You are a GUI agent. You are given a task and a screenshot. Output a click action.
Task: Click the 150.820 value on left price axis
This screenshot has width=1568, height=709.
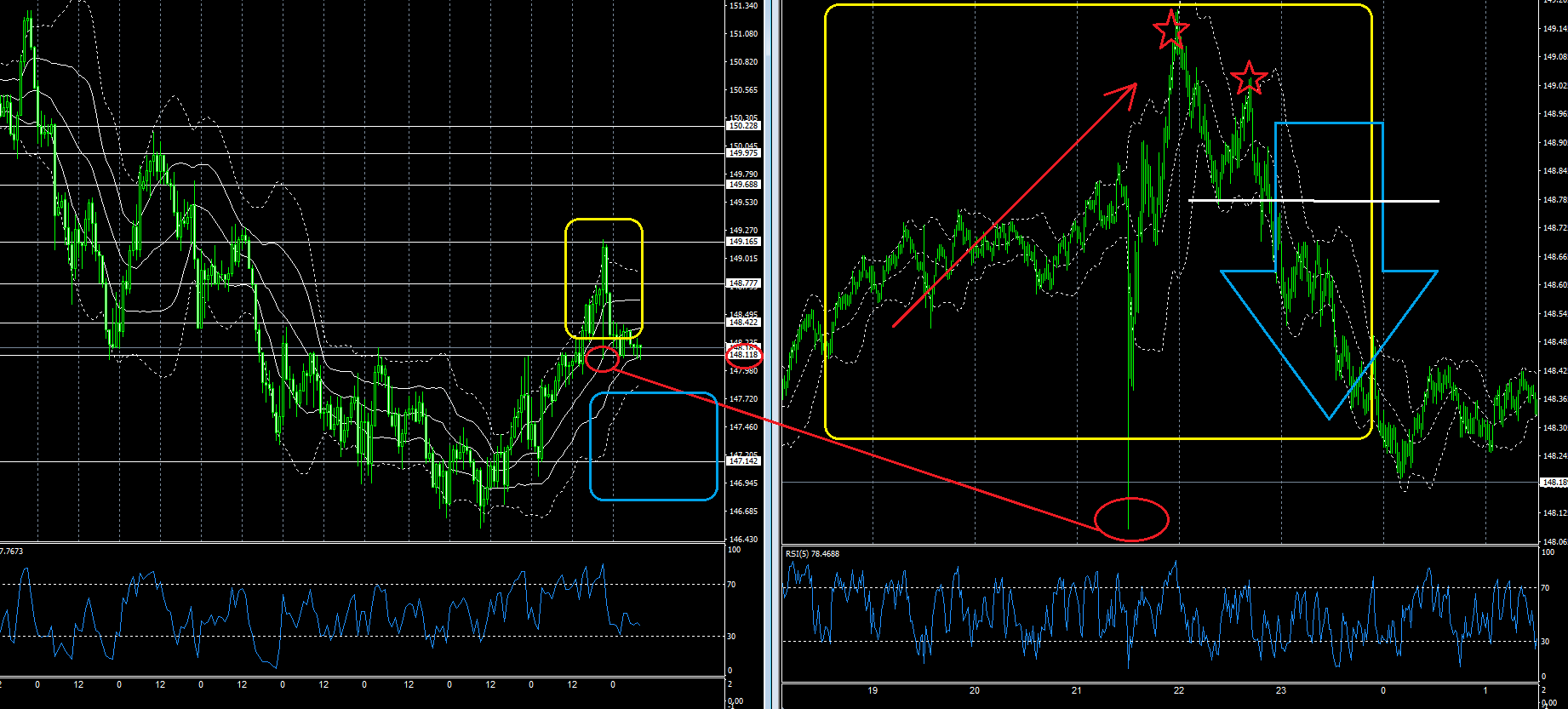(x=743, y=62)
